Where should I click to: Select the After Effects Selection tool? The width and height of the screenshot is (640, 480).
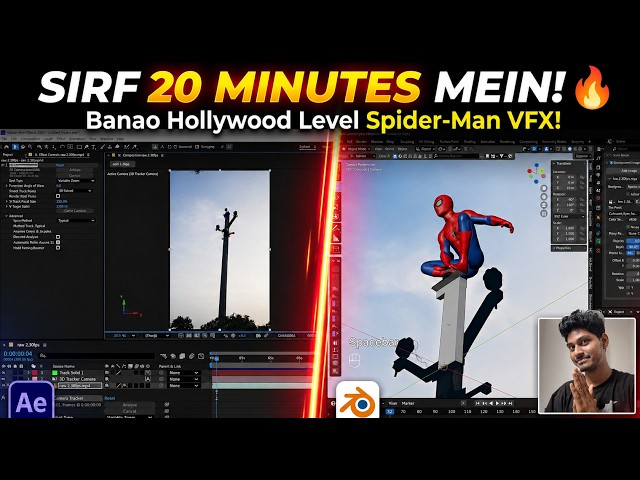(16, 147)
